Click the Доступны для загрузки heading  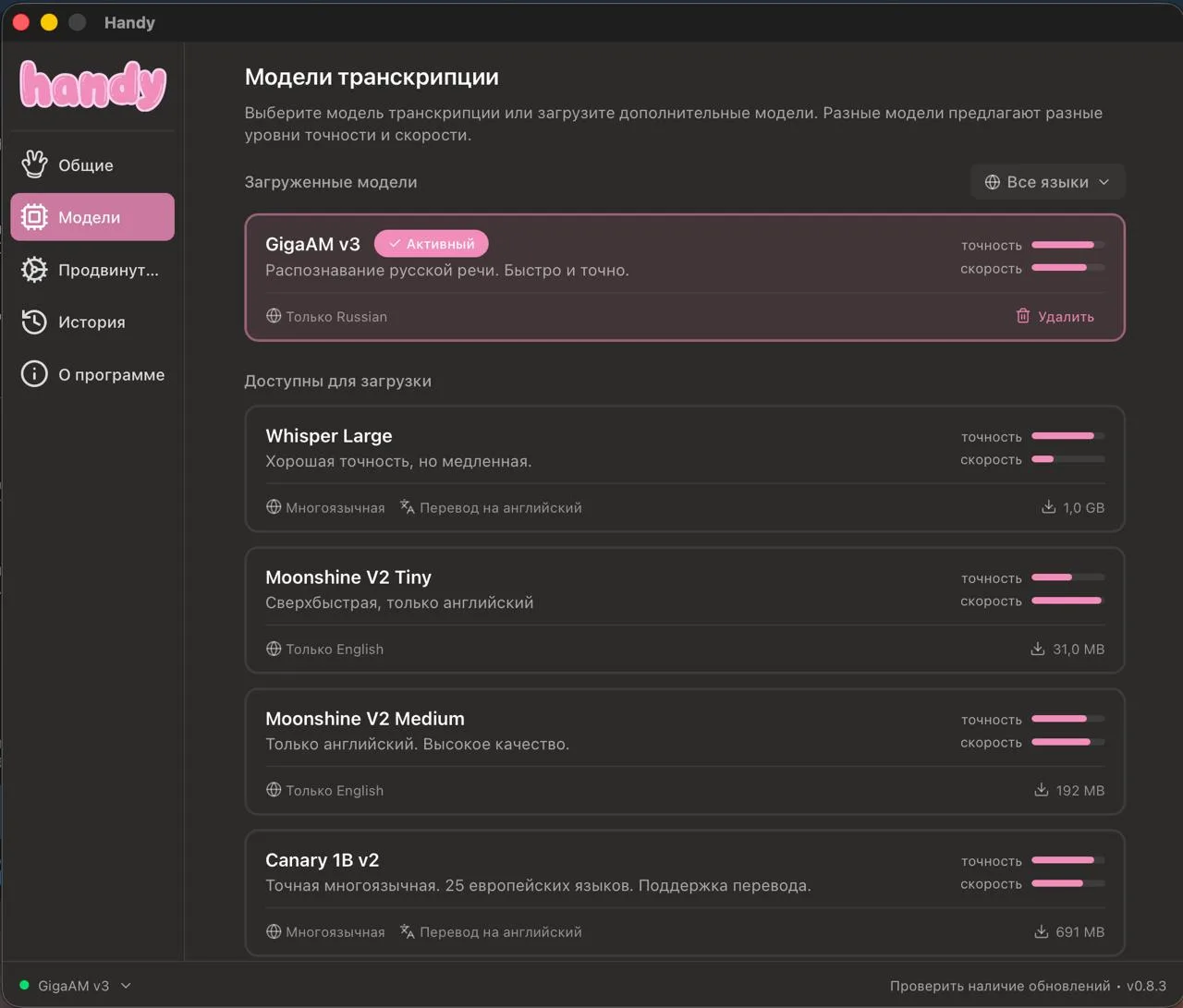[x=338, y=381]
